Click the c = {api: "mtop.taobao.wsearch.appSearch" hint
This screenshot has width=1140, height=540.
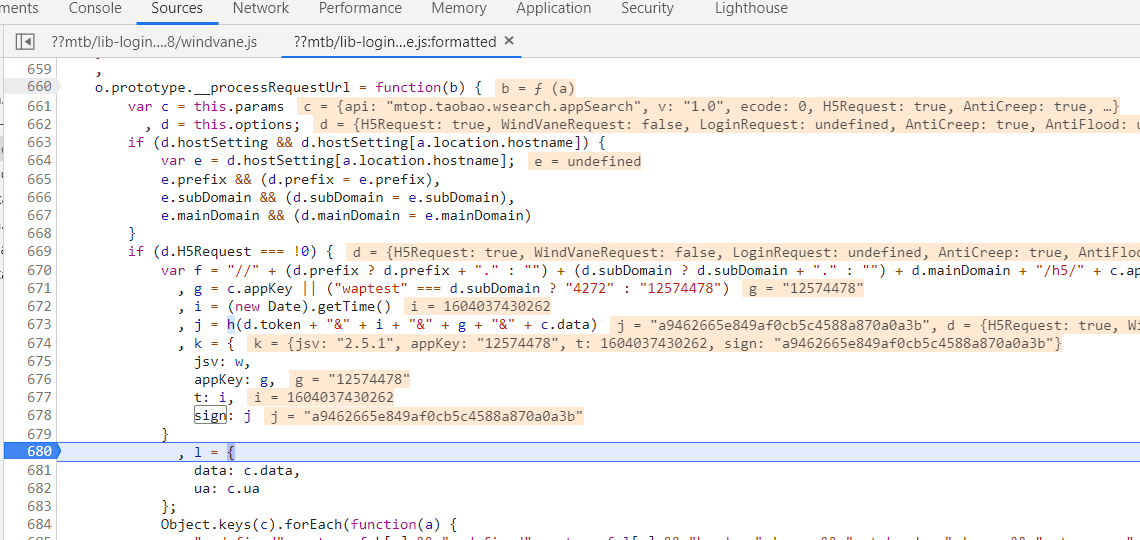[710, 106]
